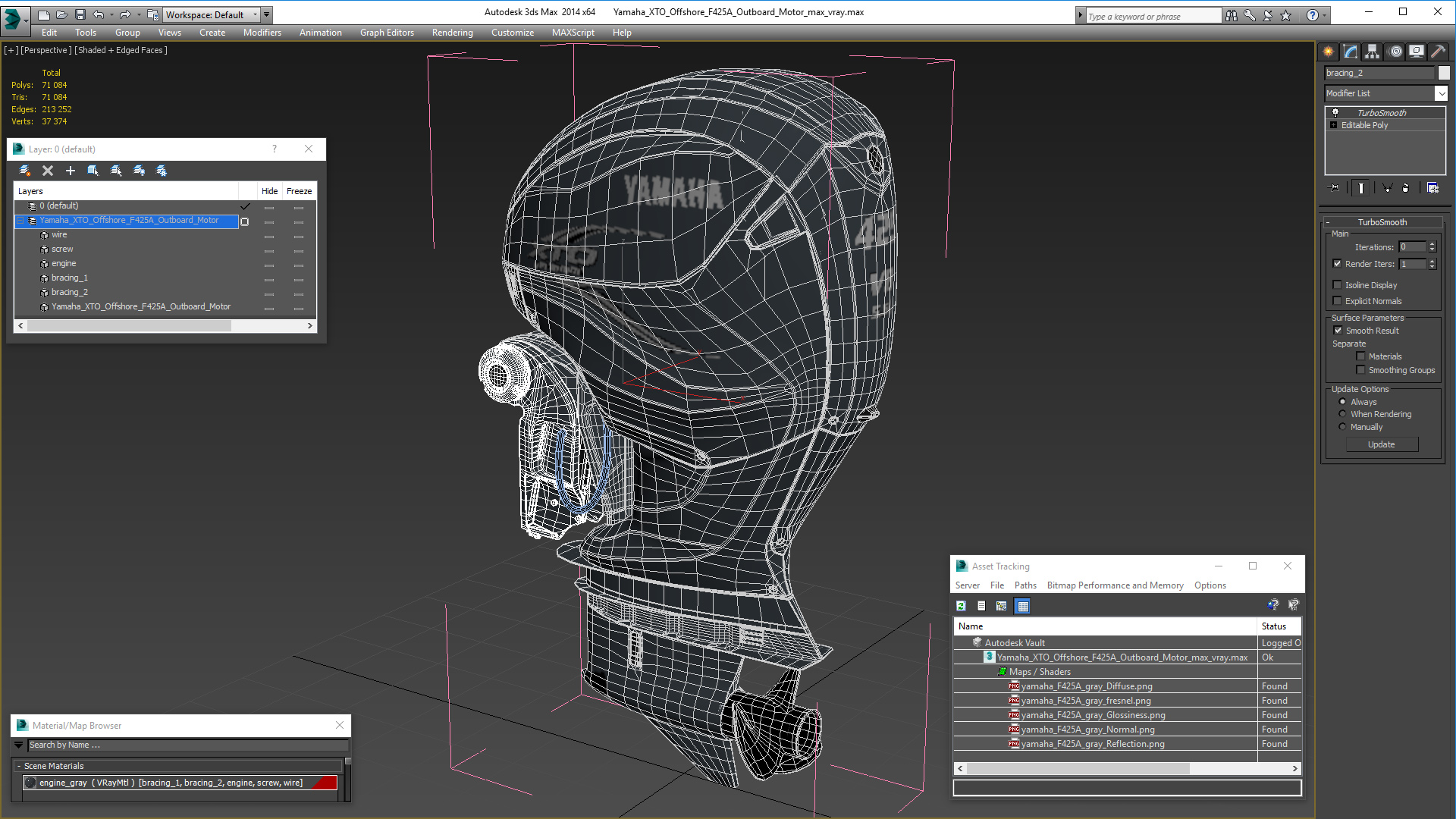The image size is (1456, 819).
Task: Click engine_gray material red swatch
Action: [x=325, y=783]
